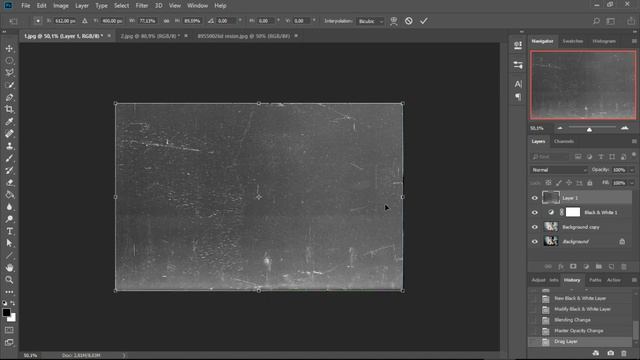This screenshot has height=360, width=640.
Task: Select the Path Selection tool
Action: point(9,243)
